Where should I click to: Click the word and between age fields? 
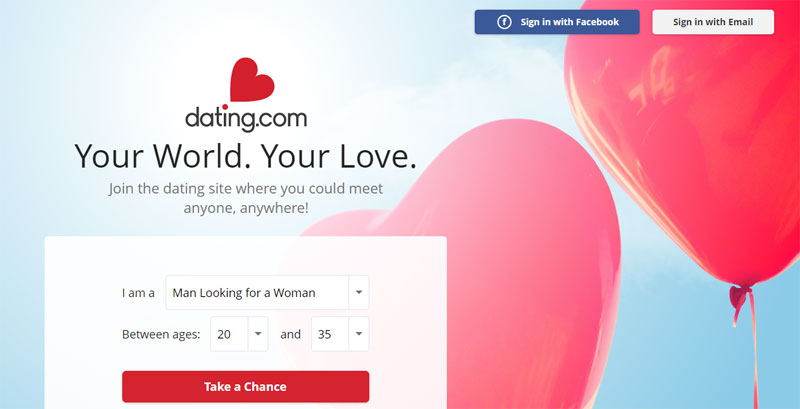coord(290,335)
